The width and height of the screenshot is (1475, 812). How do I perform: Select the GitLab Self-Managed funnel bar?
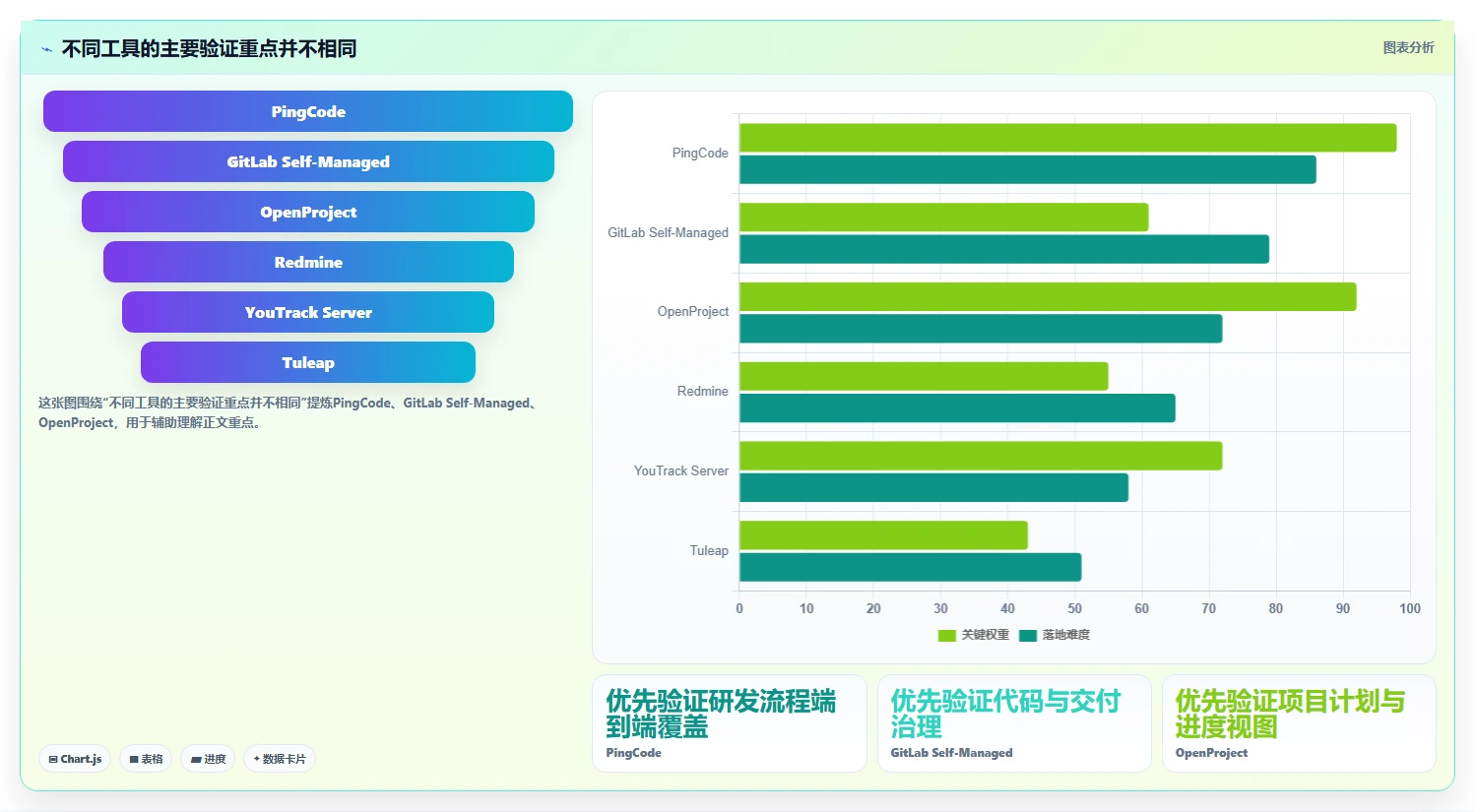tap(308, 161)
